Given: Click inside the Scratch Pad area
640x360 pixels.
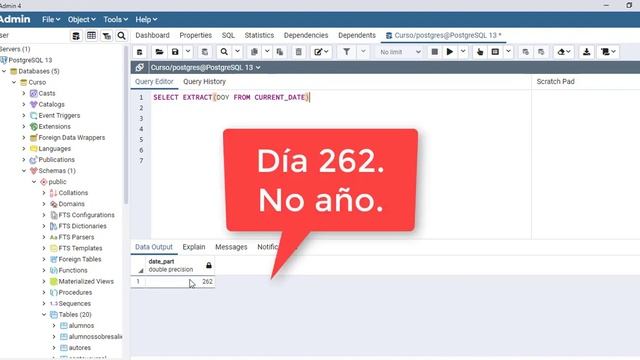Looking at the screenshot, I should tap(586, 163).
